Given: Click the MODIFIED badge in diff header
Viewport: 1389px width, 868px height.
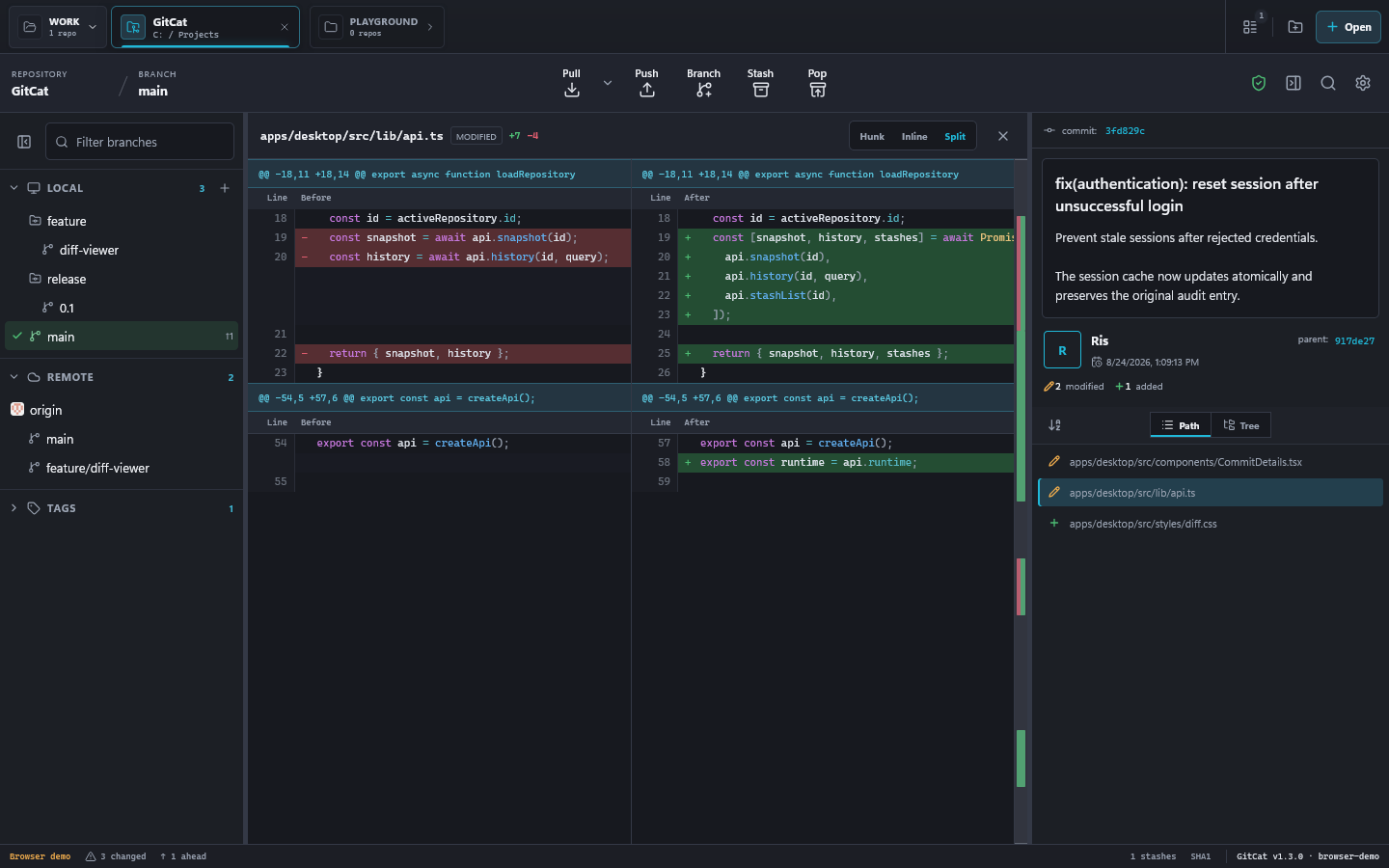Looking at the screenshot, I should click(477, 136).
